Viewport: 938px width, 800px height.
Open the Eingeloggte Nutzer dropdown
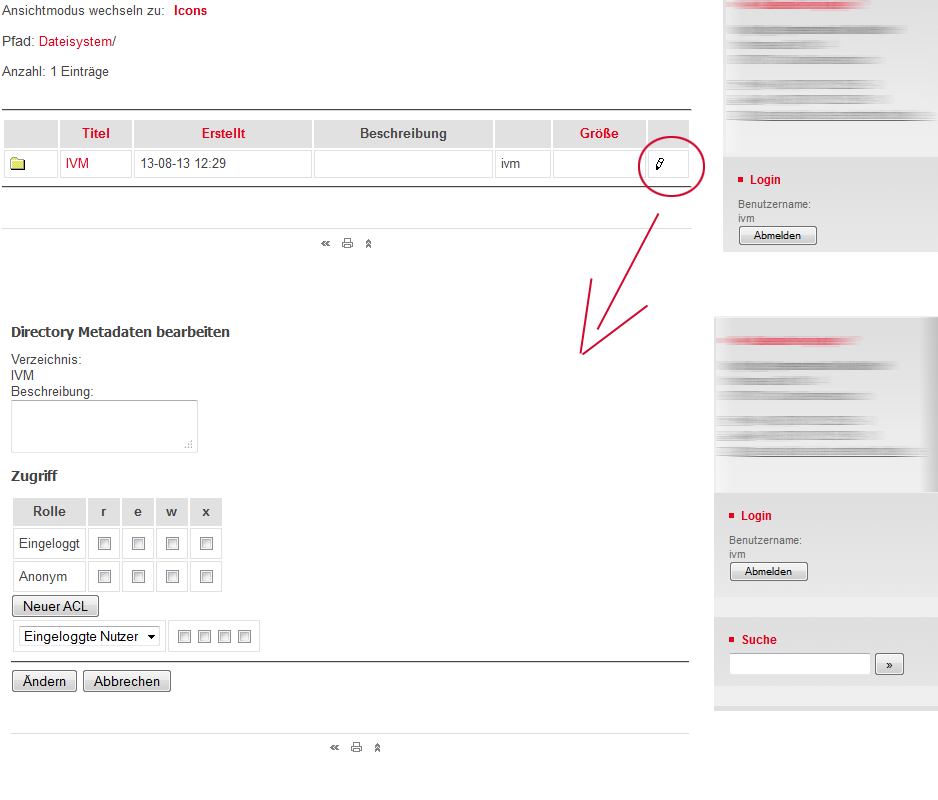(89, 636)
